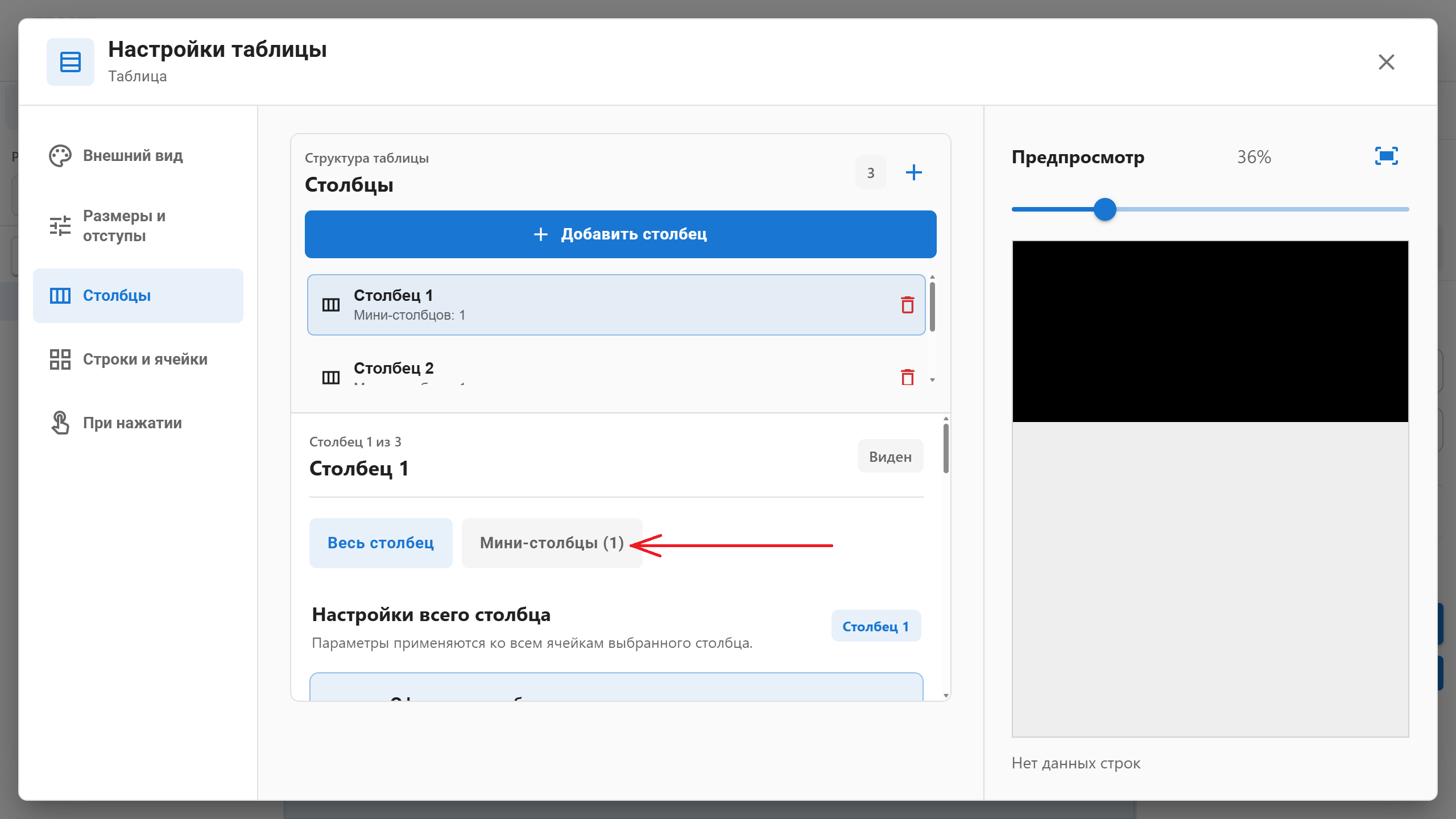Click the Настройки всего столбца heading
Screen dimensions: 1456x819
[431, 615]
